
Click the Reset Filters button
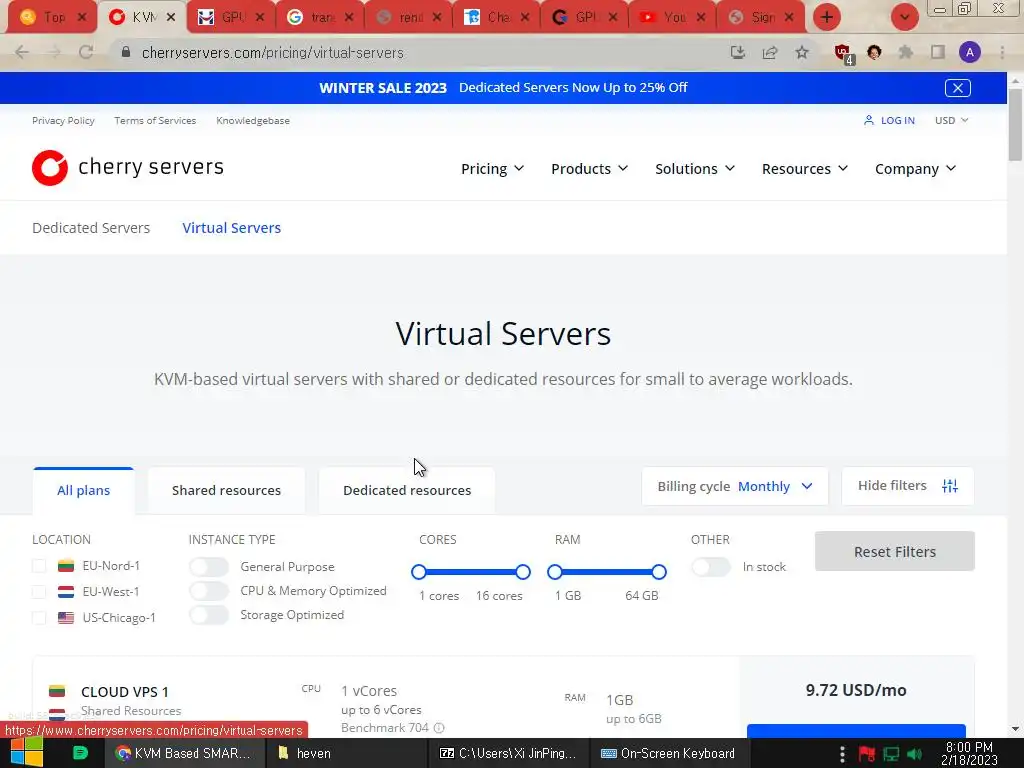pos(895,552)
